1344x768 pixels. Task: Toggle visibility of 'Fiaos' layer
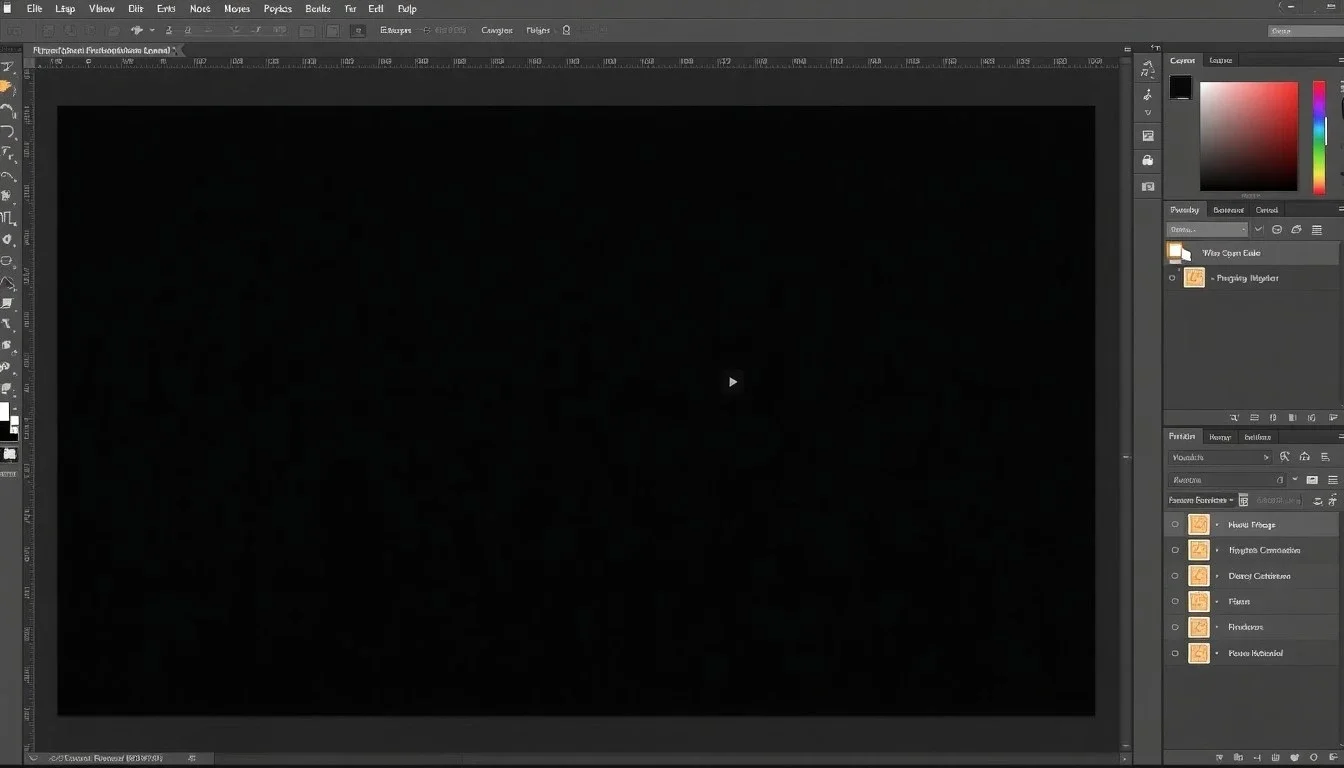1175,602
